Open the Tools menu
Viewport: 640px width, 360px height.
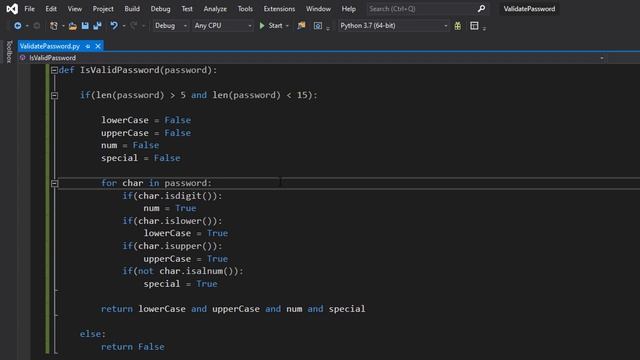pos(245,9)
